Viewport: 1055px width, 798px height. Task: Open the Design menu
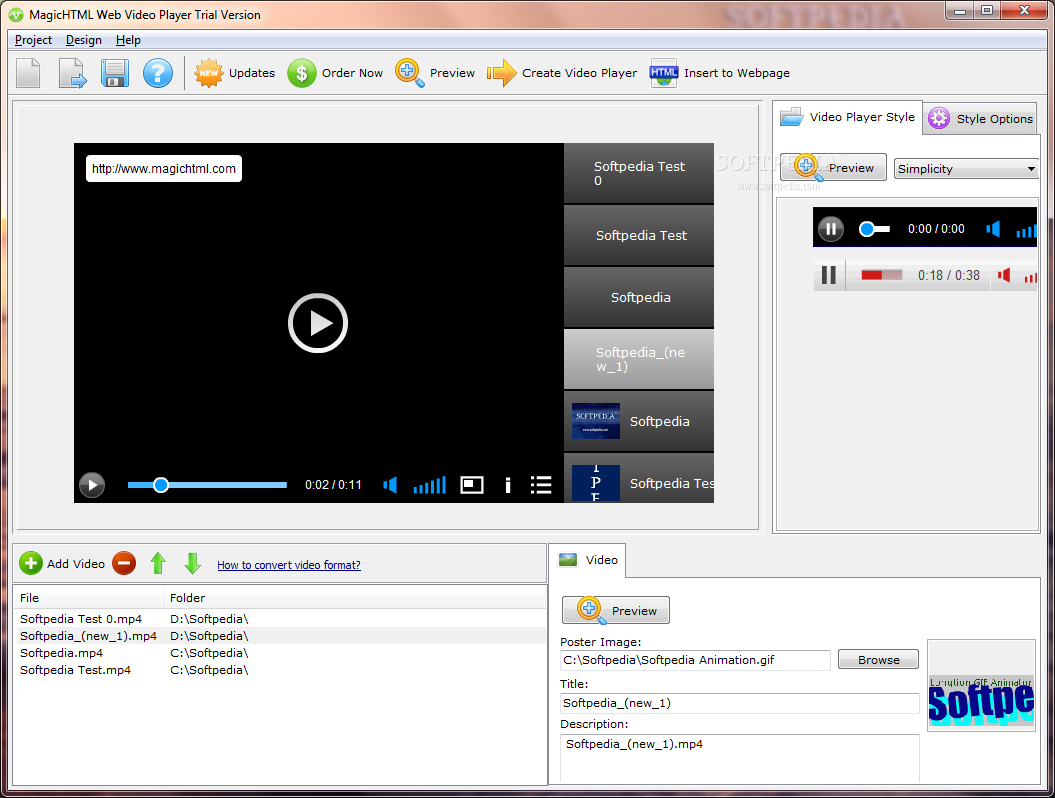(83, 40)
